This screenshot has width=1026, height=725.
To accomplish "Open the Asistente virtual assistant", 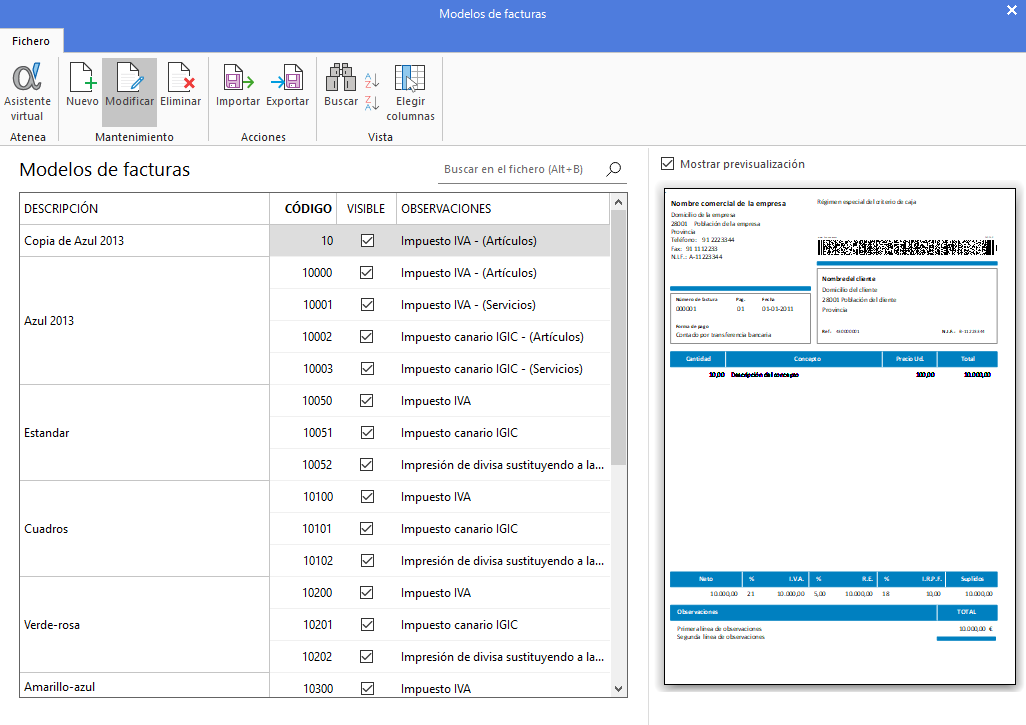I will (x=27, y=92).
